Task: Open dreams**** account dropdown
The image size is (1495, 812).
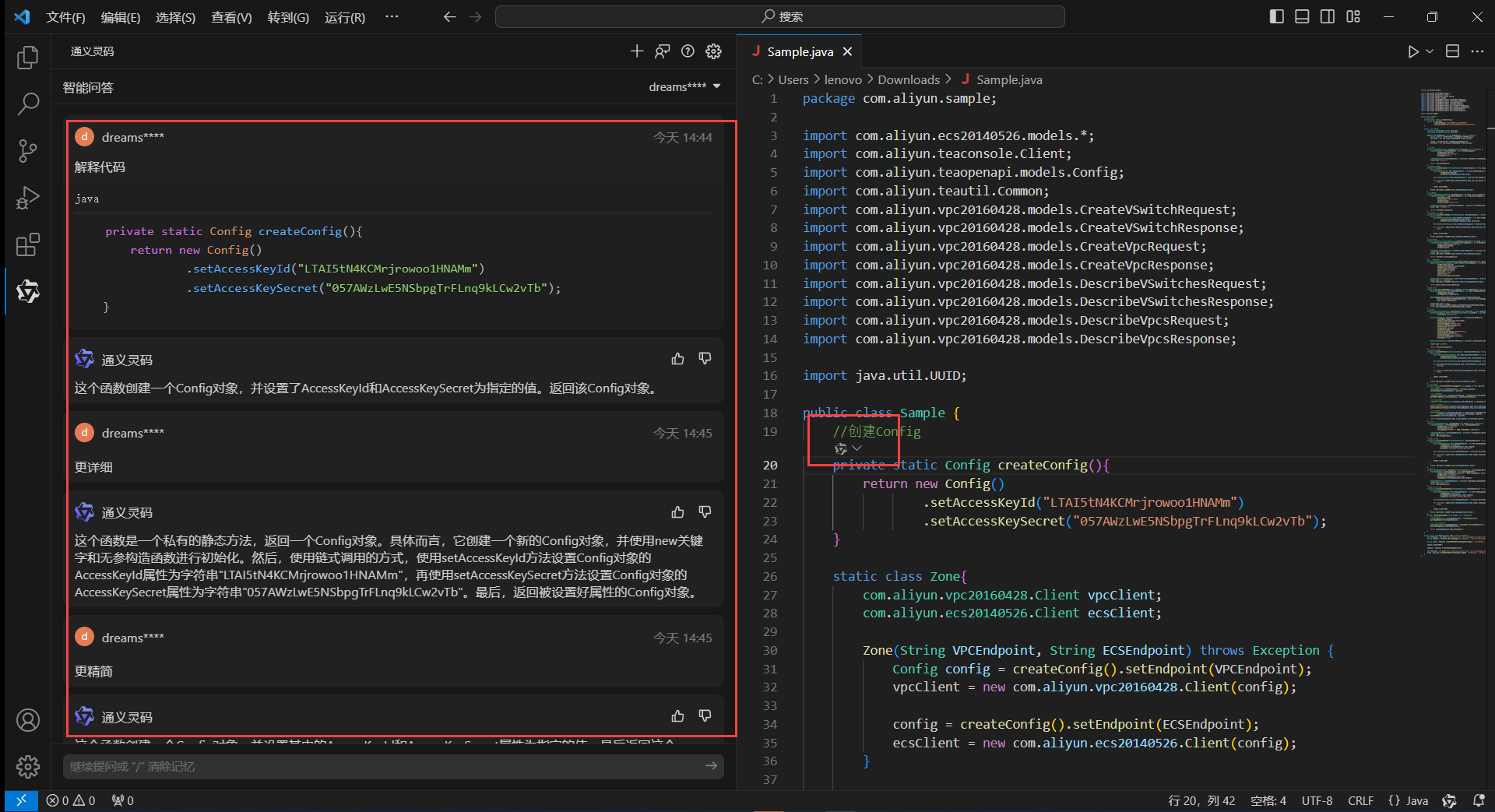Action: (x=684, y=86)
